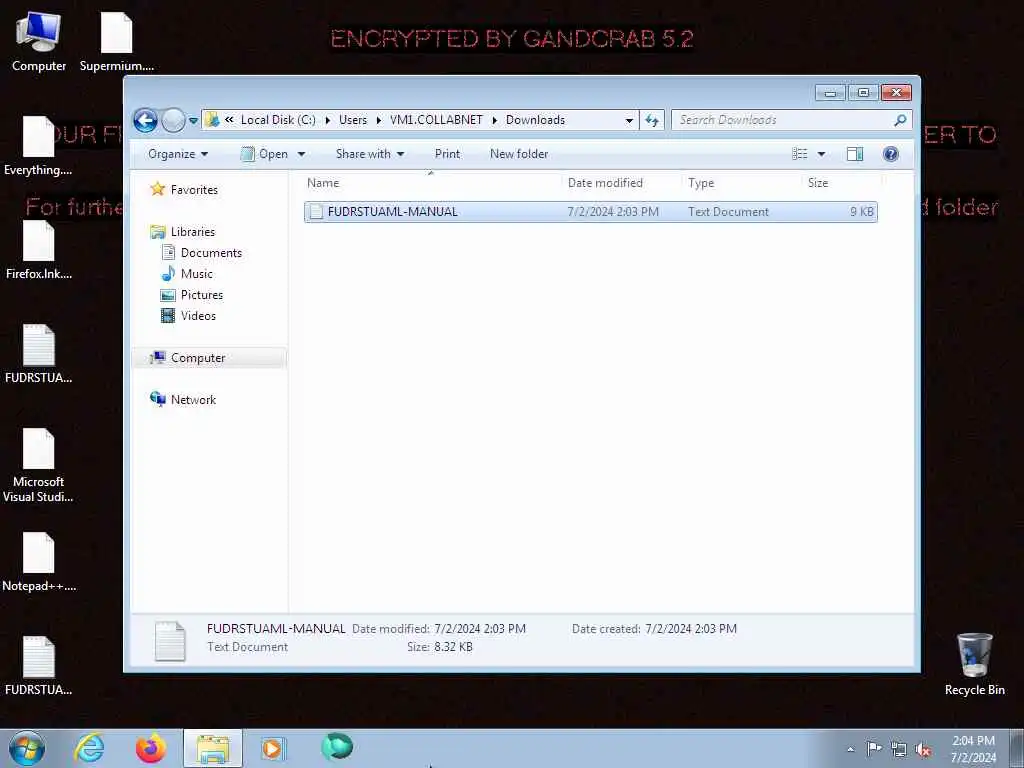Launch Firefox from taskbar
The width and height of the screenshot is (1024, 768).
pyautogui.click(x=151, y=748)
